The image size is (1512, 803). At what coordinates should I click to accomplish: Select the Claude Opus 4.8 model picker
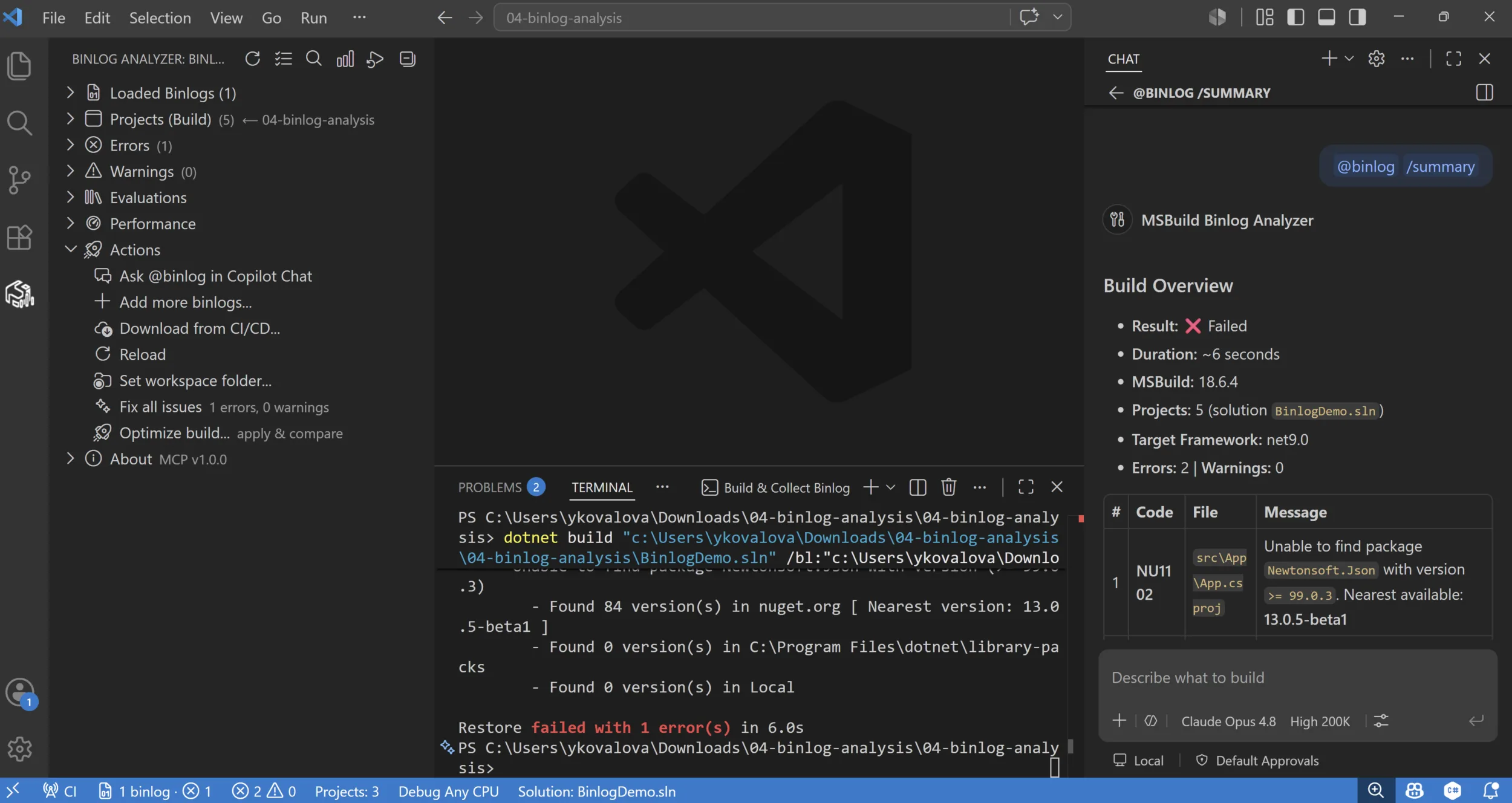click(1228, 721)
